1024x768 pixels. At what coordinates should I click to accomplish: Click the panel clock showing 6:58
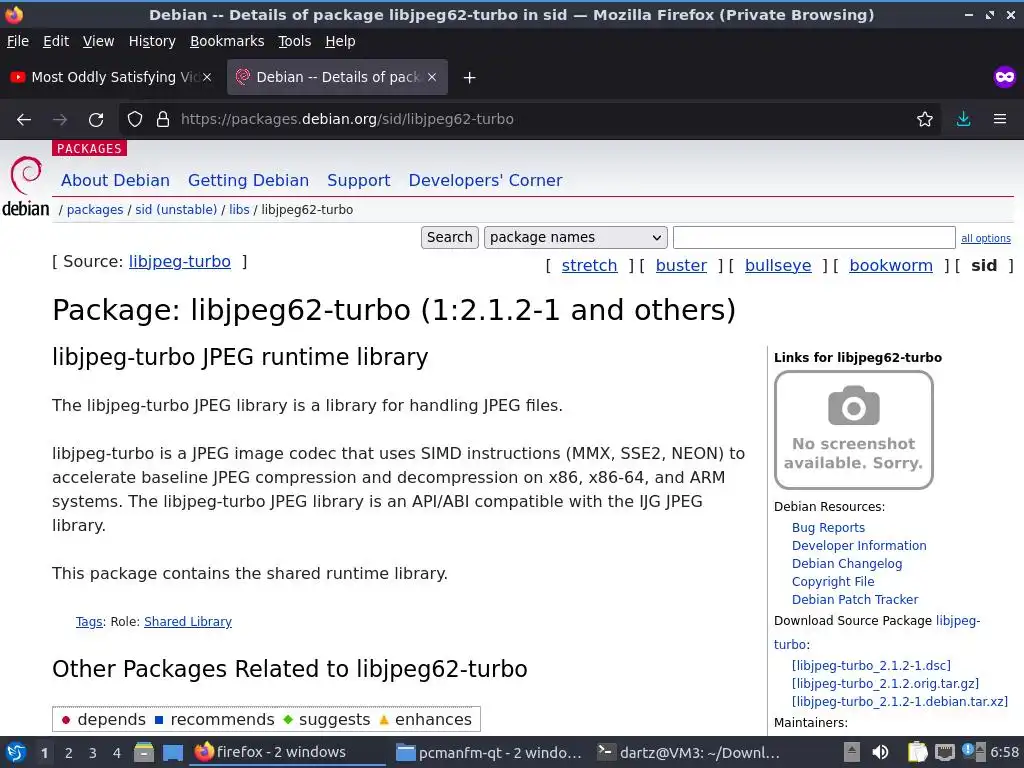pyautogui.click(x=1004, y=752)
